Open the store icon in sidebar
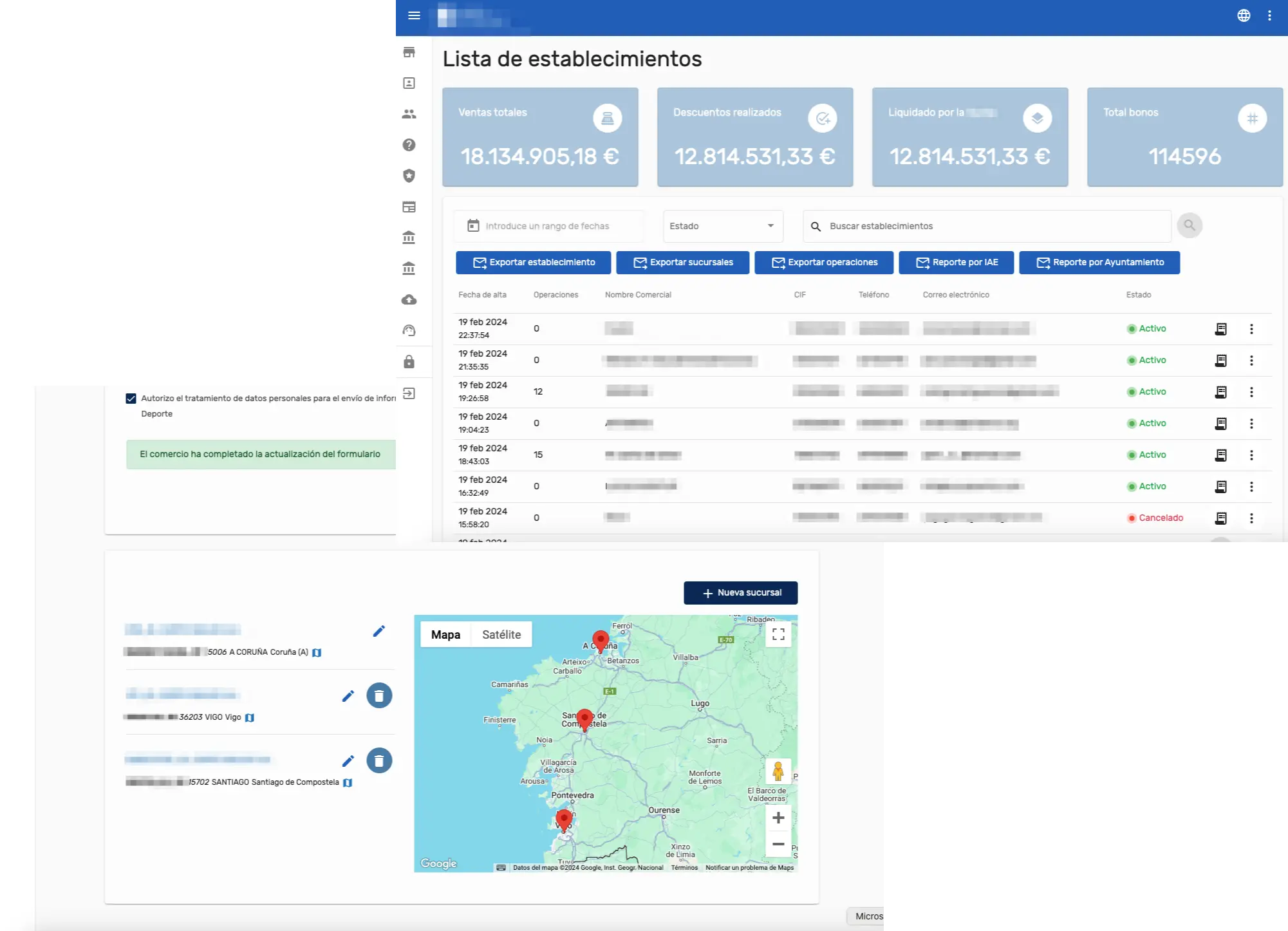 (409, 52)
